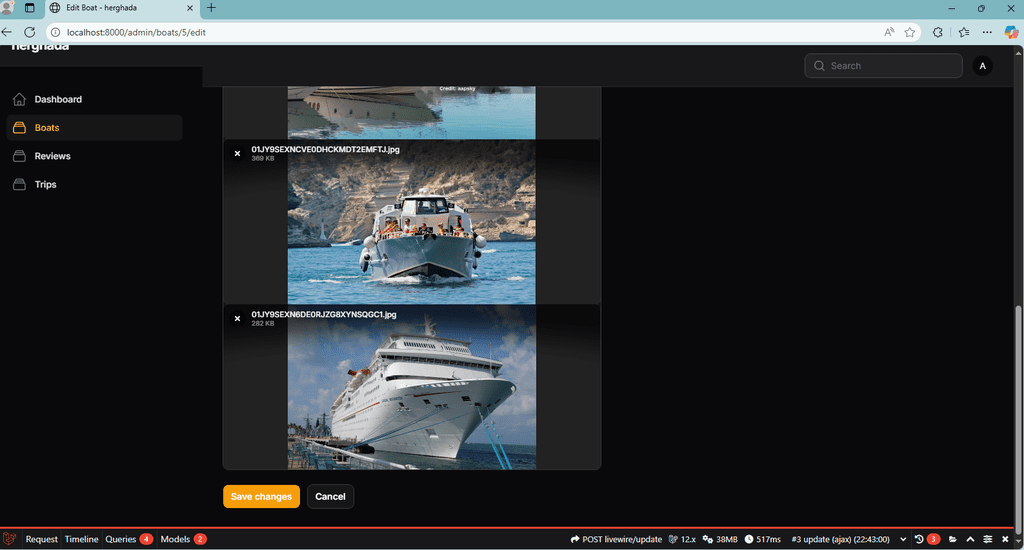Open the user avatar menu A
Image resolution: width=1024 pixels, height=550 pixels.
pyautogui.click(x=982, y=66)
